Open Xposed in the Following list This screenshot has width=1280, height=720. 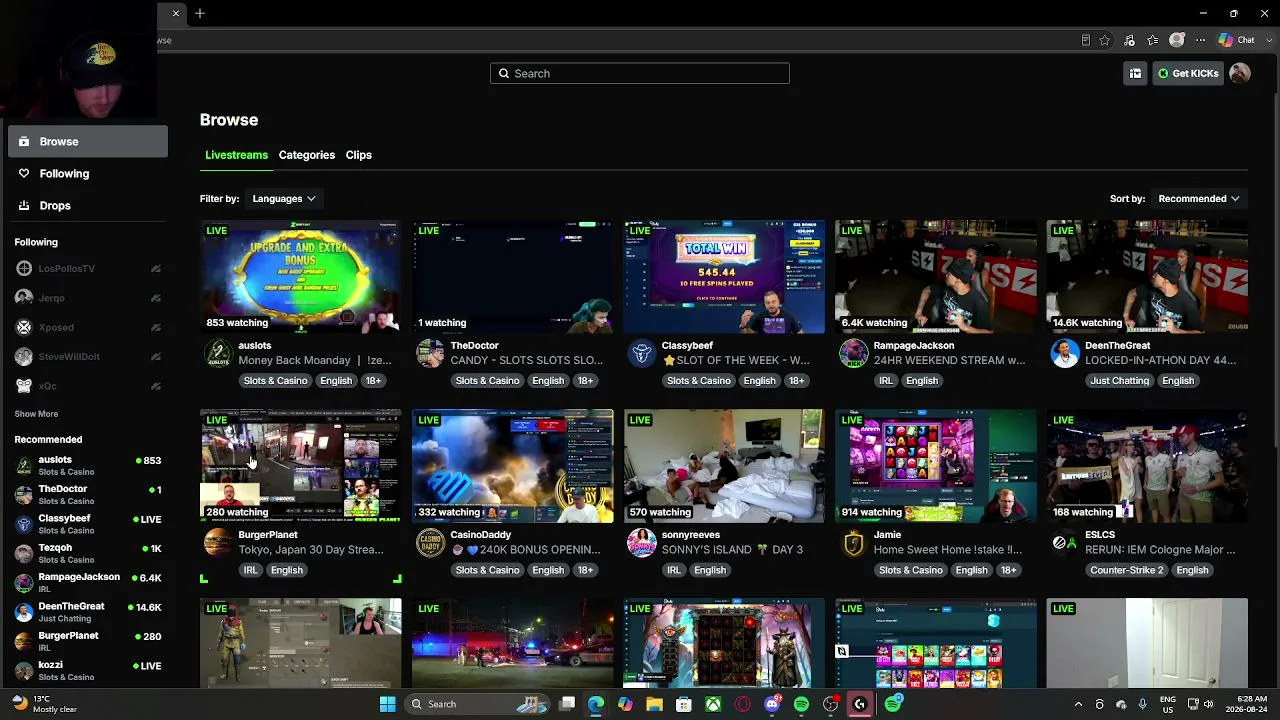pyautogui.click(x=88, y=327)
